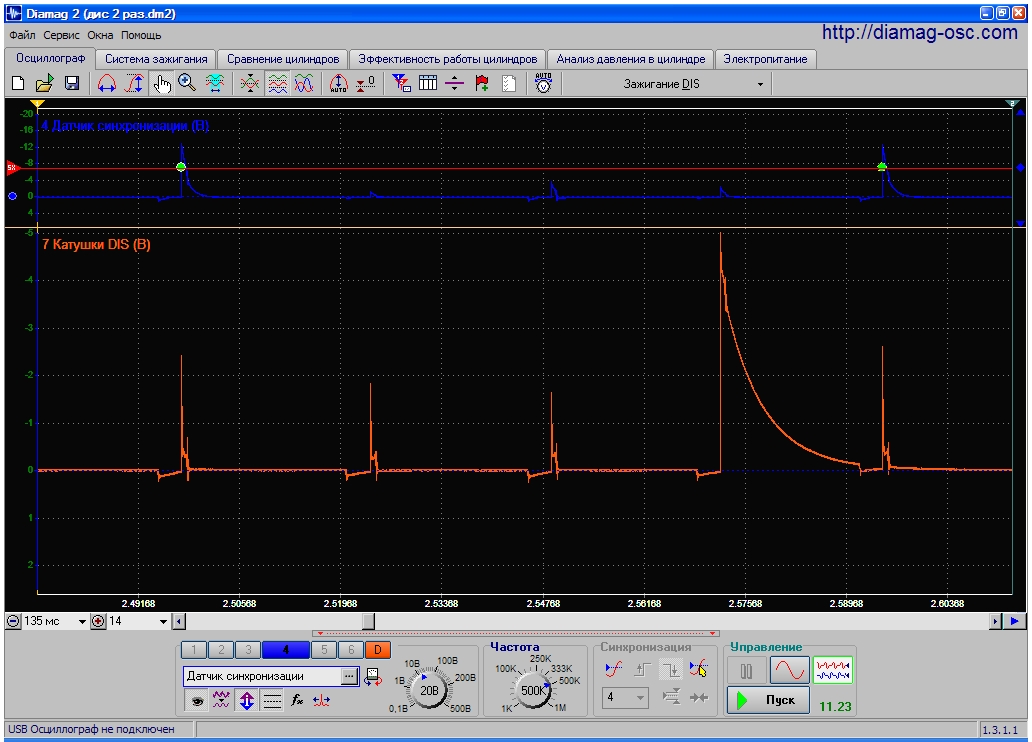
Task: Select rising edge sync with blue line
Action: pos(614,670)
